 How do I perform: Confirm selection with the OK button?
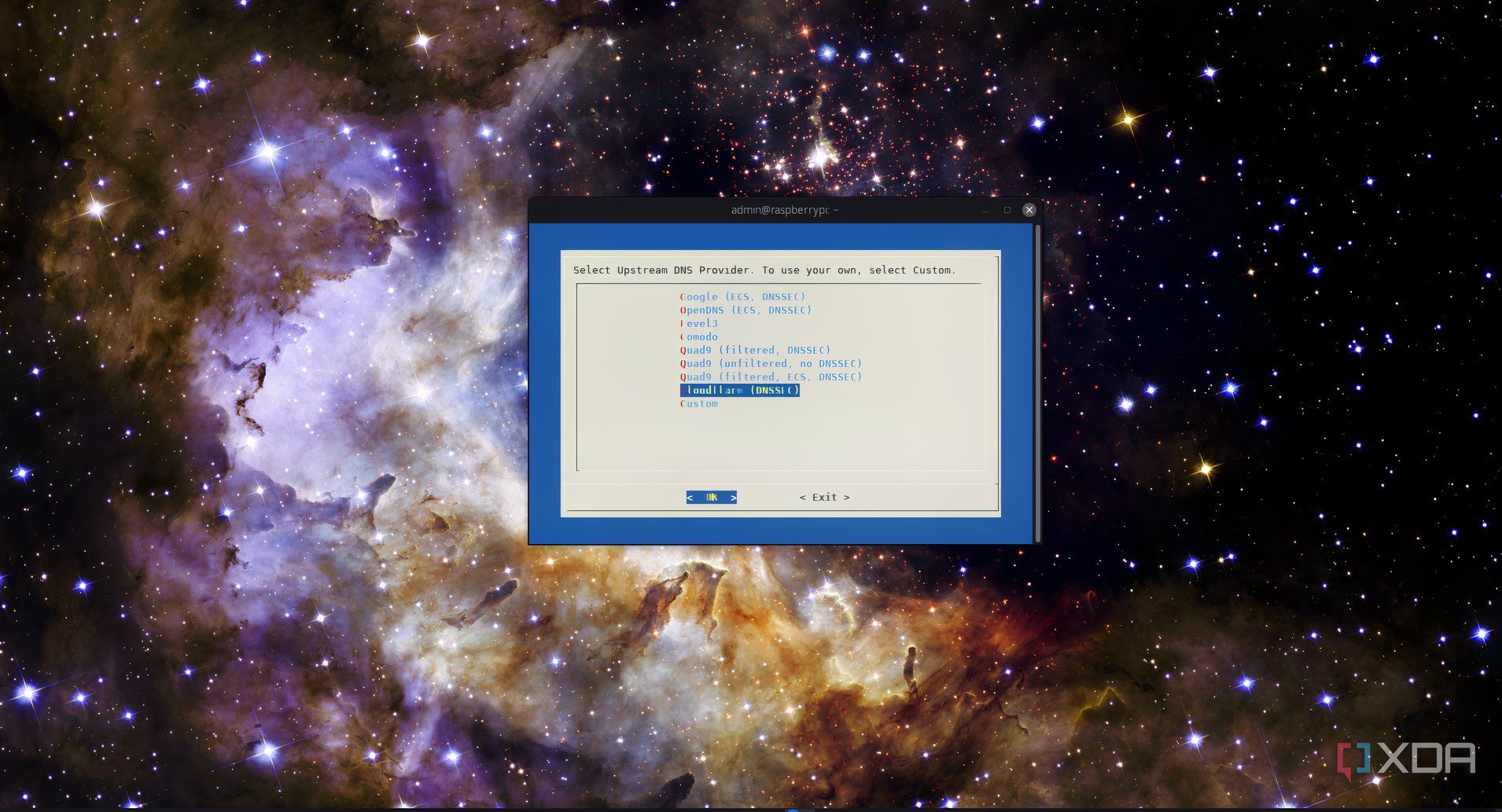pyautogui.click(x=711, y=497)
